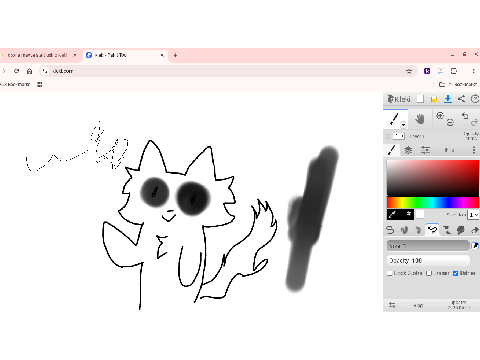Choose the blob-shaped brush type
The height and width of the screenshot is (360, 480).
pyautogui.click(x=461, y=230)
